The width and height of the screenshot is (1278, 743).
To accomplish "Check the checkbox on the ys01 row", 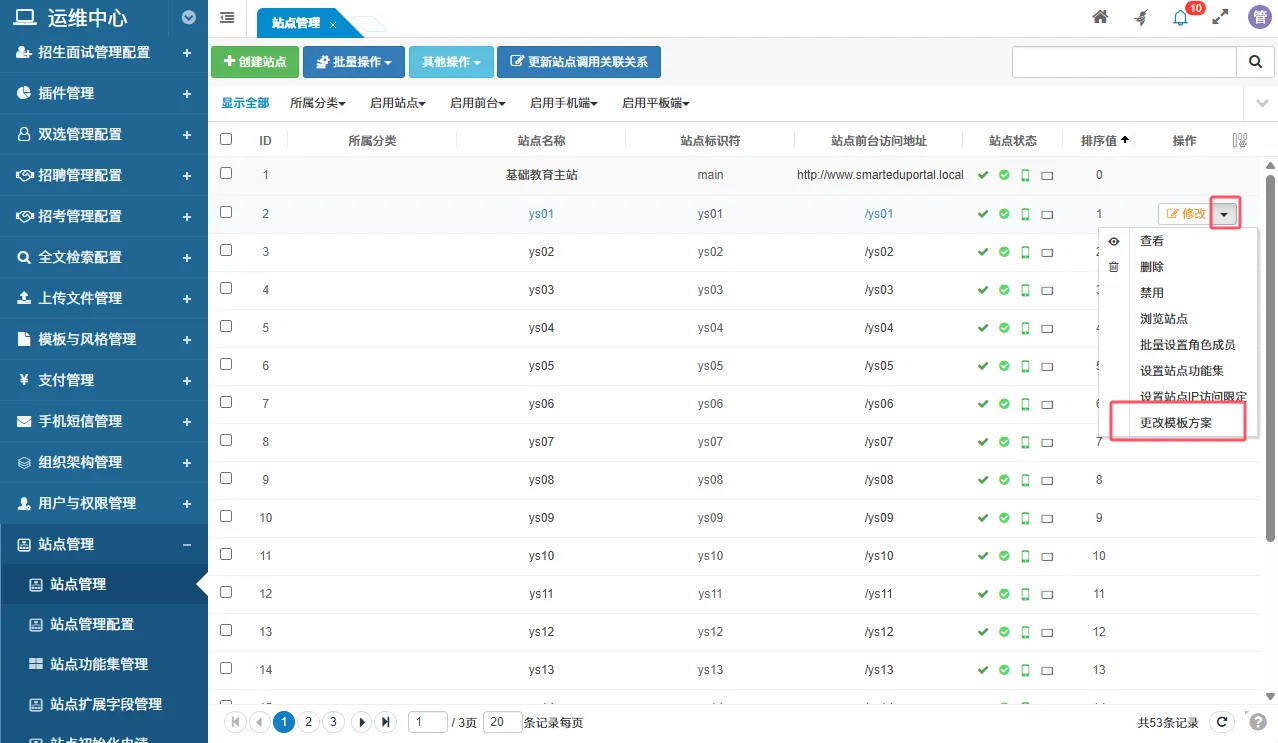I will pos(225,213).
